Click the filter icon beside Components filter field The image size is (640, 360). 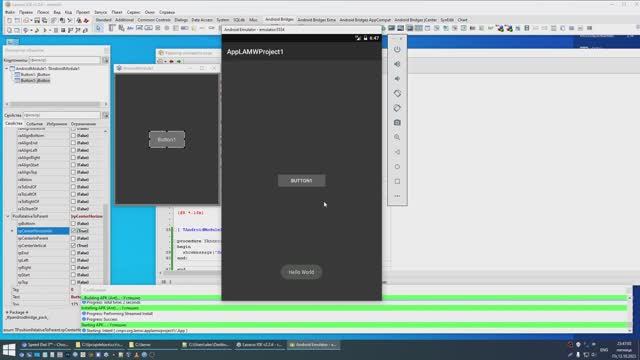coord(105,60)
